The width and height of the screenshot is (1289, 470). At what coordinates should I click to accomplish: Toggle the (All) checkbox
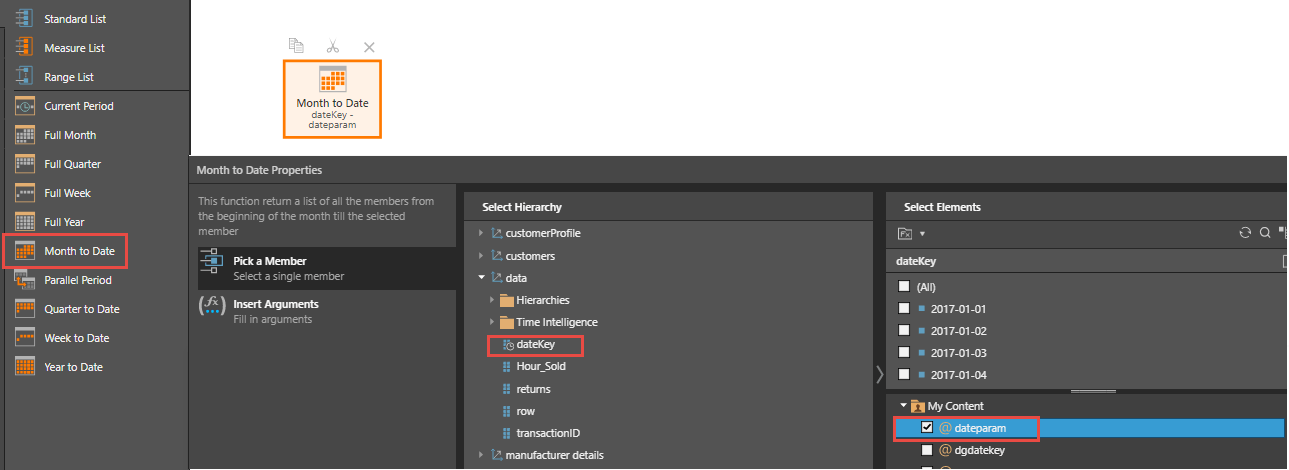[904, 286]
